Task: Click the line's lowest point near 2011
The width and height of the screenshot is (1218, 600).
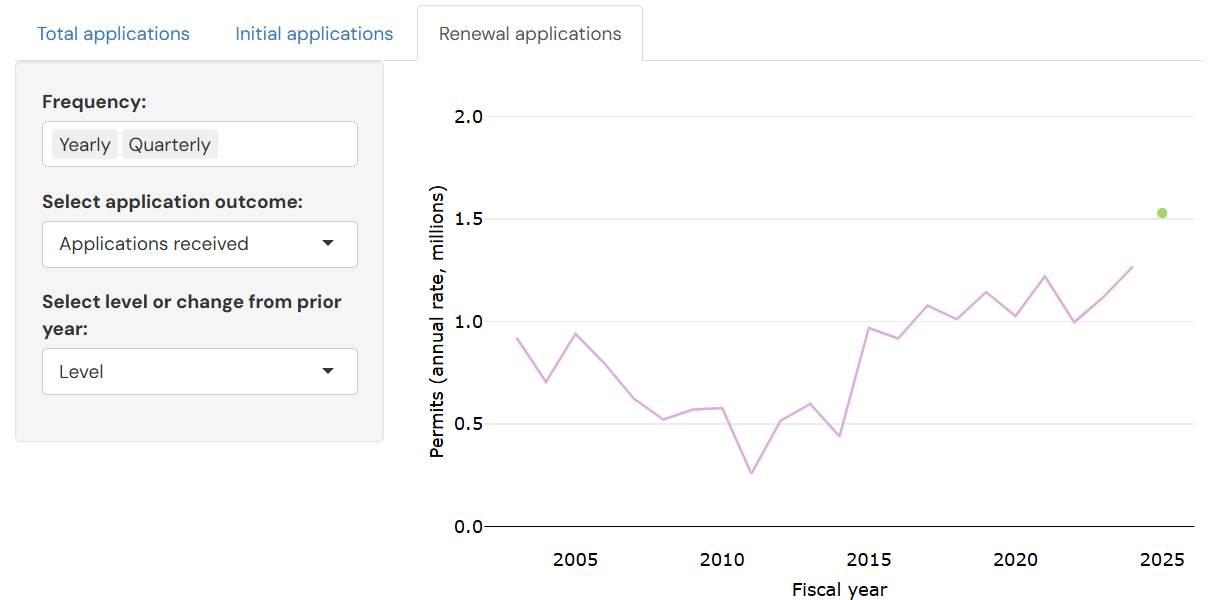Action: click(x=751, y=473)
